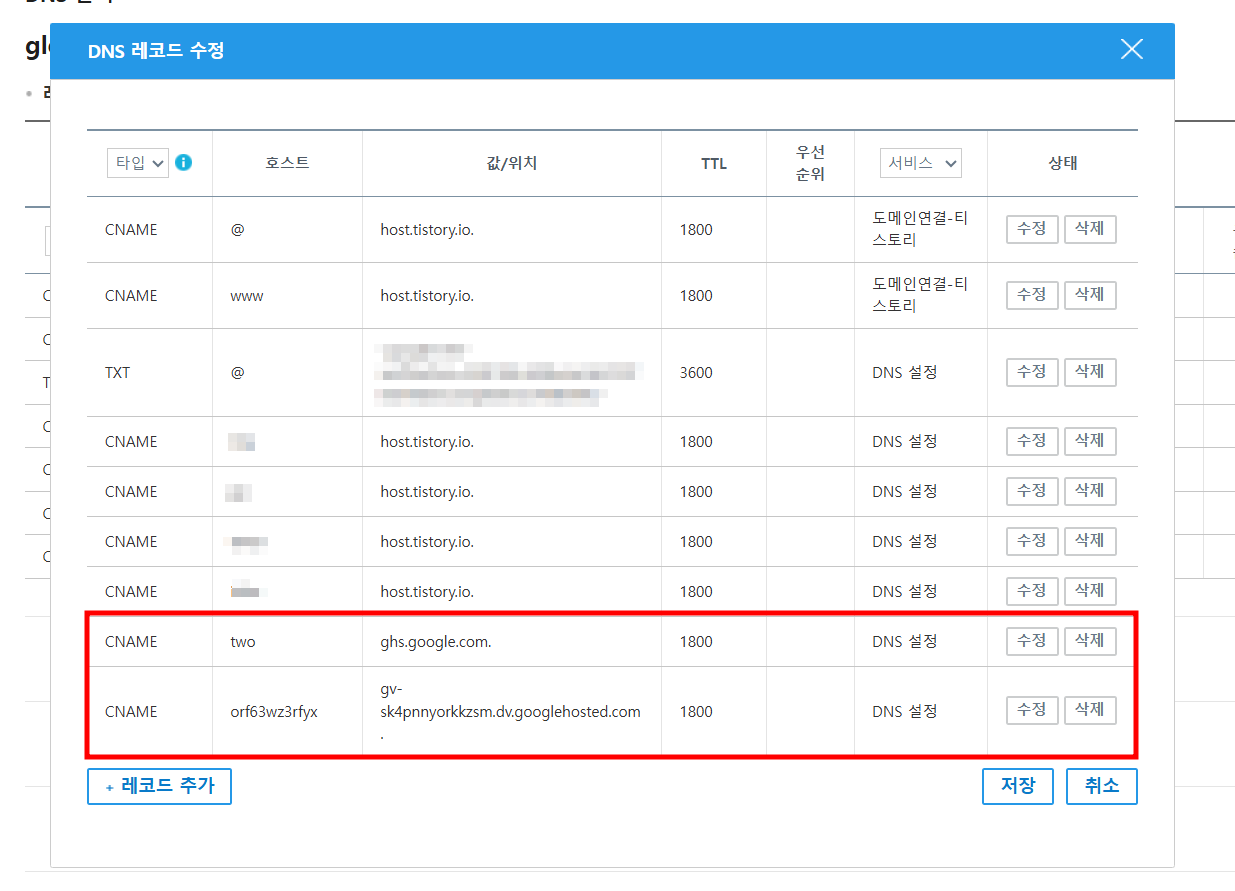Click the blue info icon beside 타입

pos(184,162)
